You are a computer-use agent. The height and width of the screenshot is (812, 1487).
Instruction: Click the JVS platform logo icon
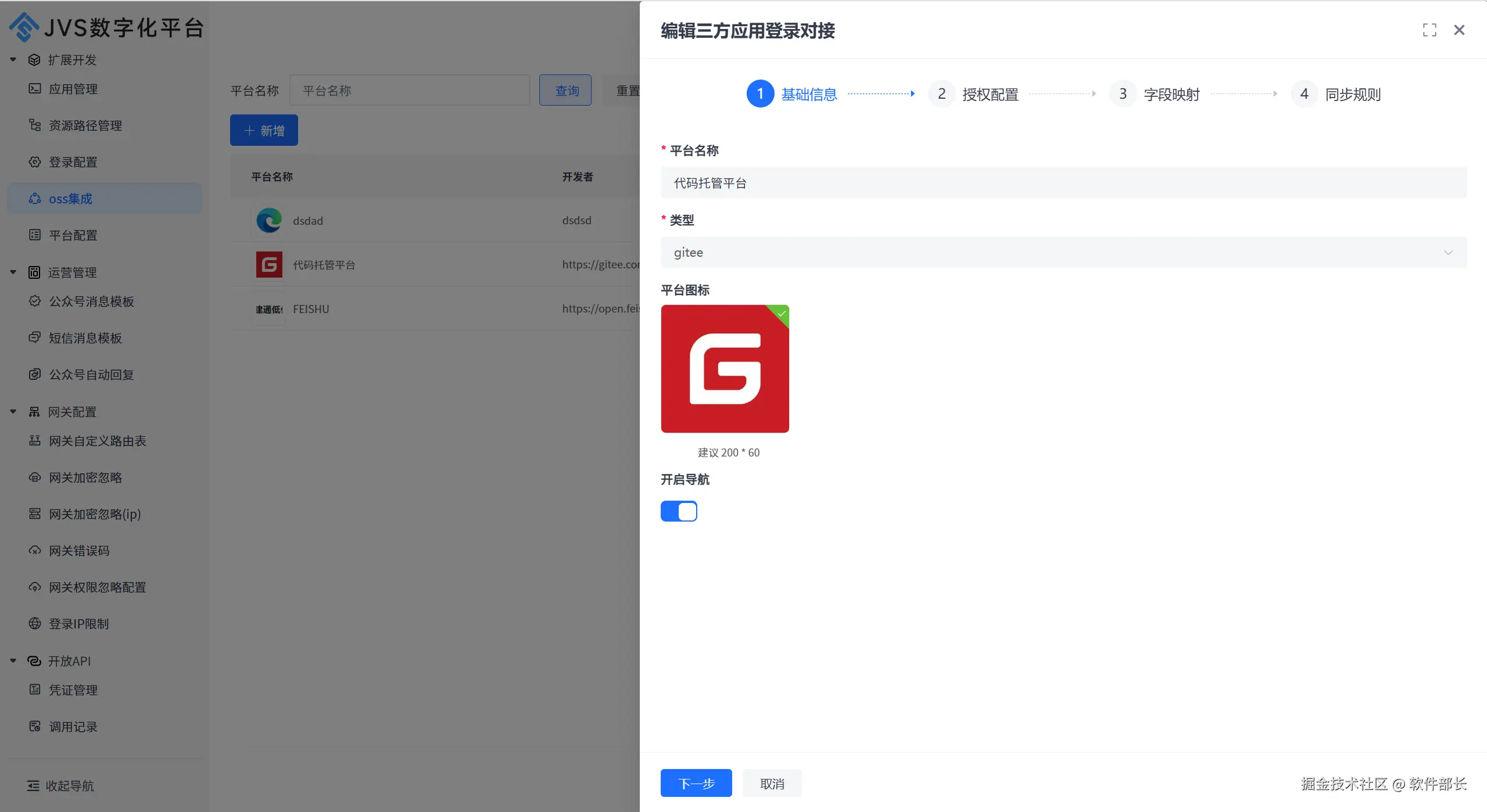pos(24,27)
